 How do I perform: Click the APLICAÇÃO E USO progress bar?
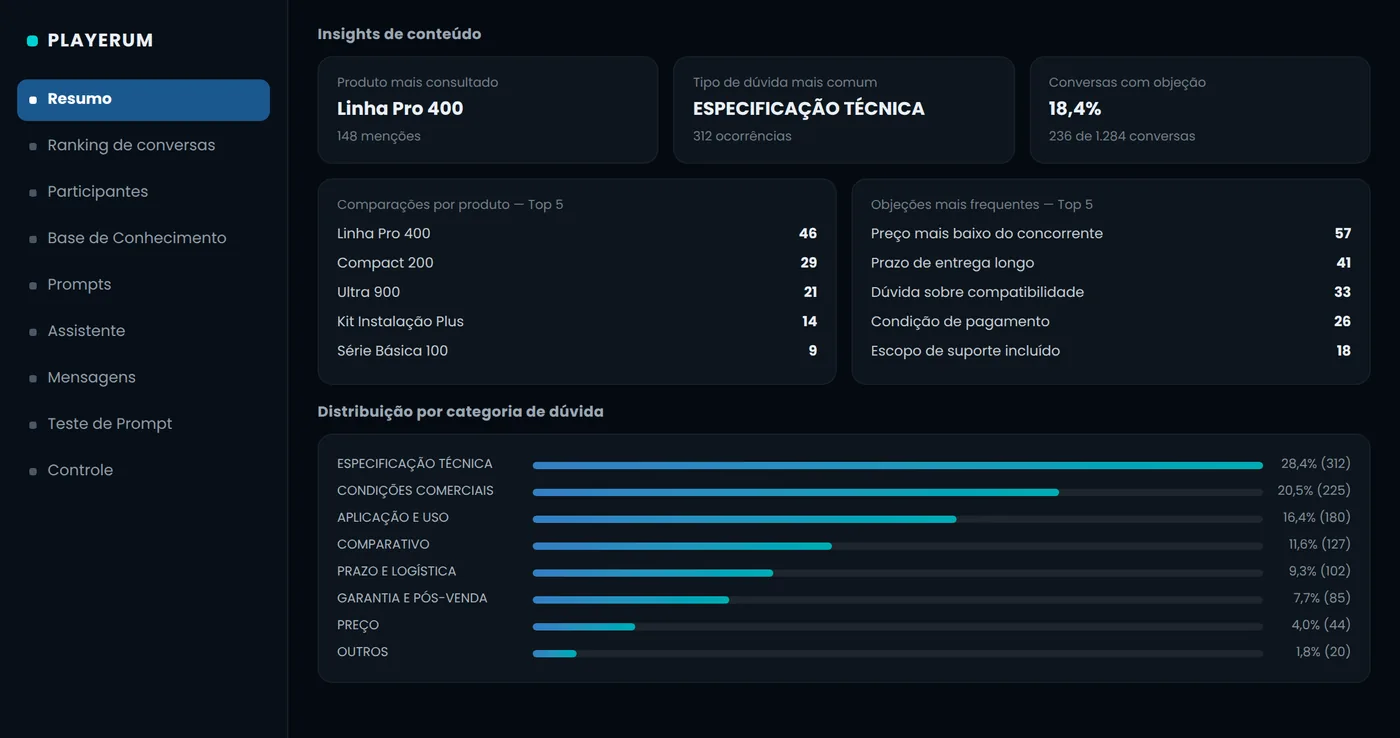(x=898, y=519)
